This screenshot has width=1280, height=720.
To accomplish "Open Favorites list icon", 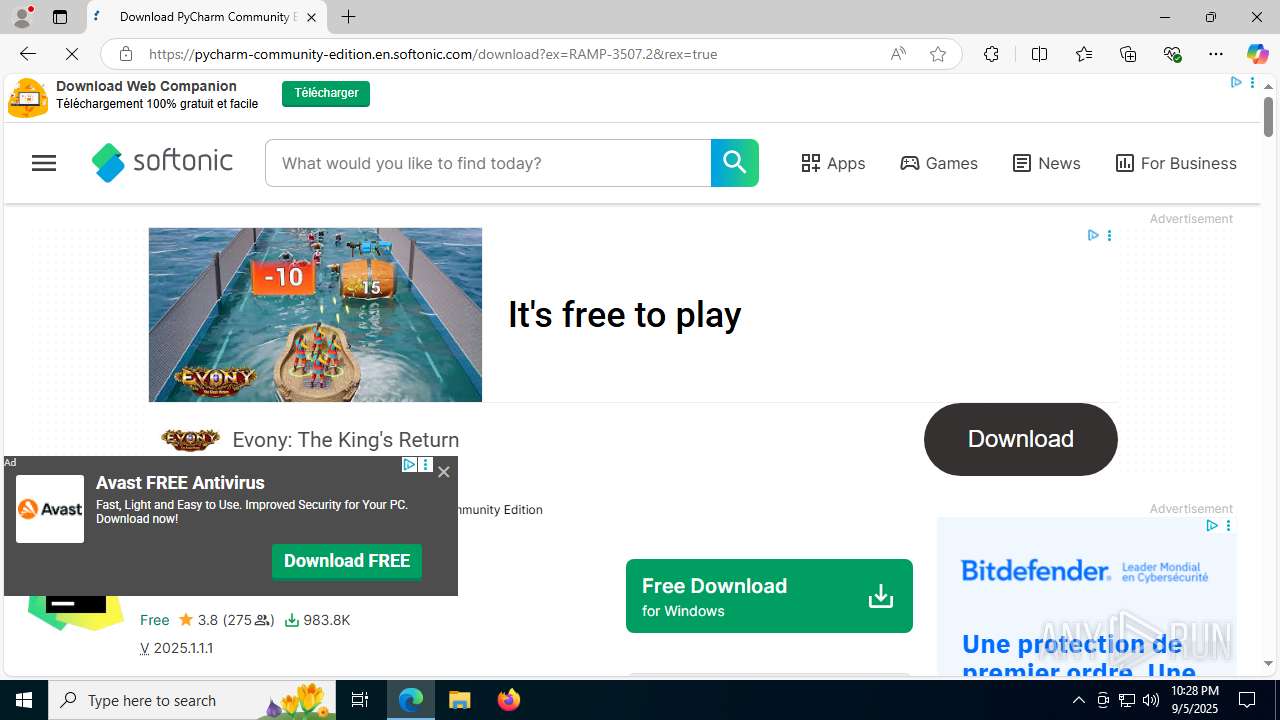I will tap(1083, 54).
